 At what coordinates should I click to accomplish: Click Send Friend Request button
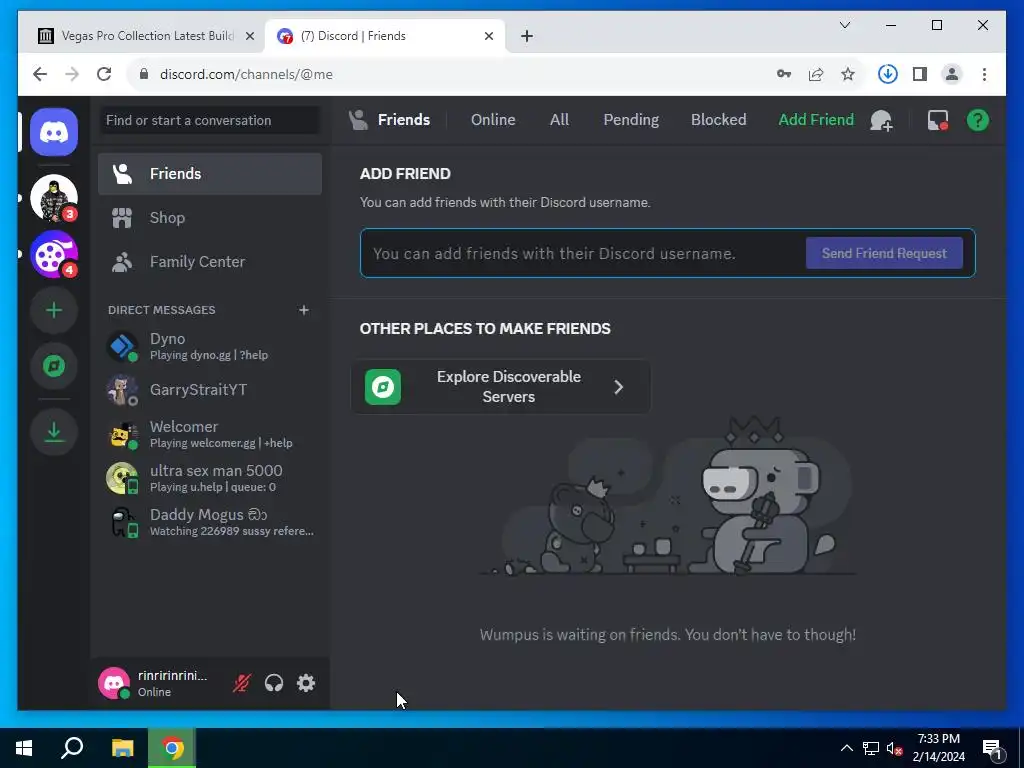pos(884,253)
